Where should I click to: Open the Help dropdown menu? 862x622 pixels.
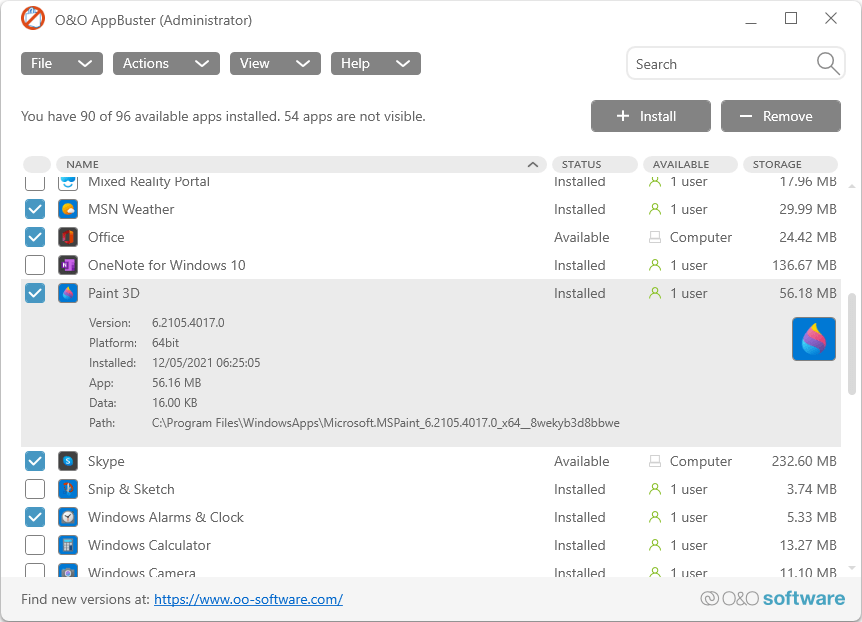coord(375,63)
